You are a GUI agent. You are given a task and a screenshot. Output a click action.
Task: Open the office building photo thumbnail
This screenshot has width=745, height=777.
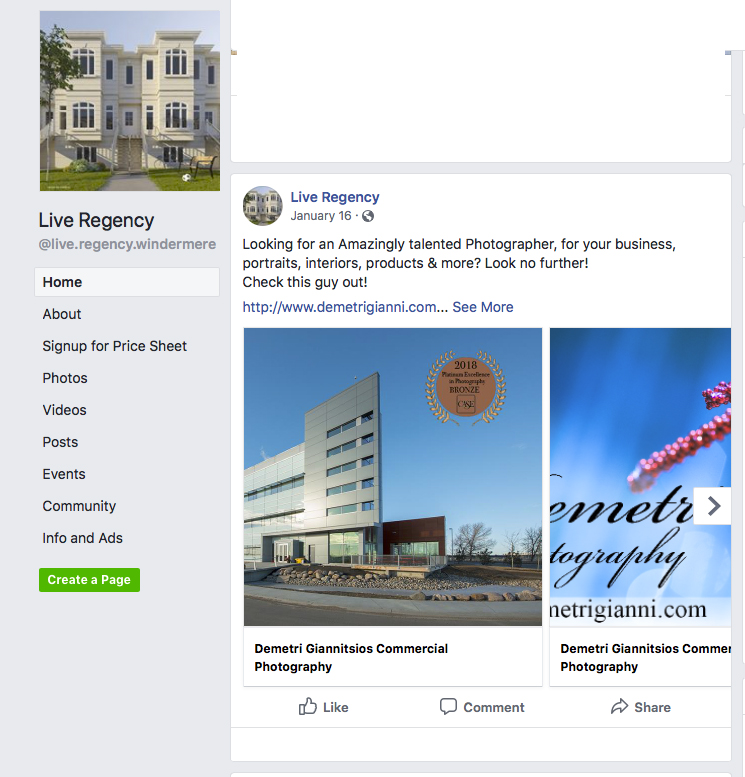pos(393,477)
